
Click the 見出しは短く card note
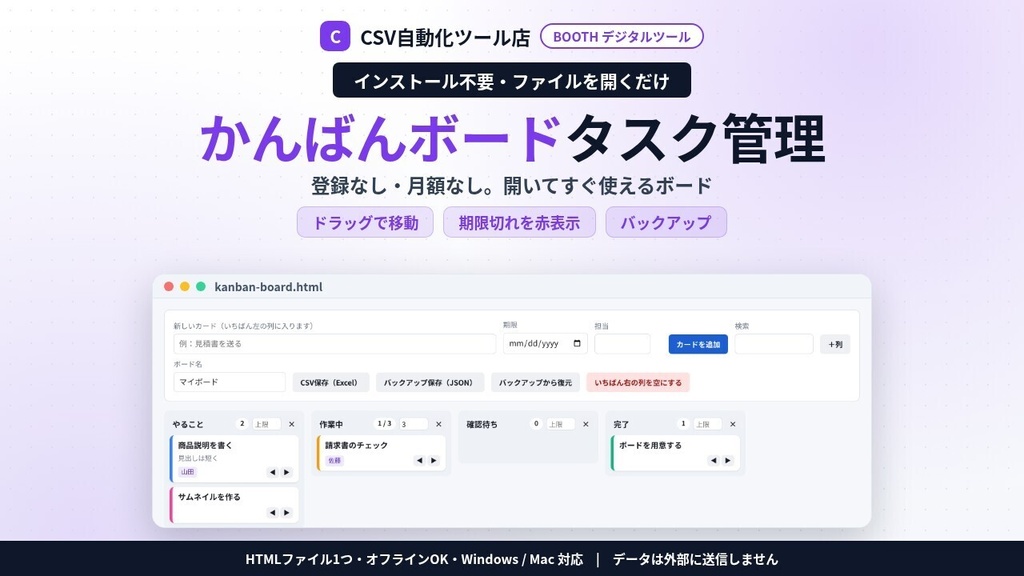tap(198, 458)
